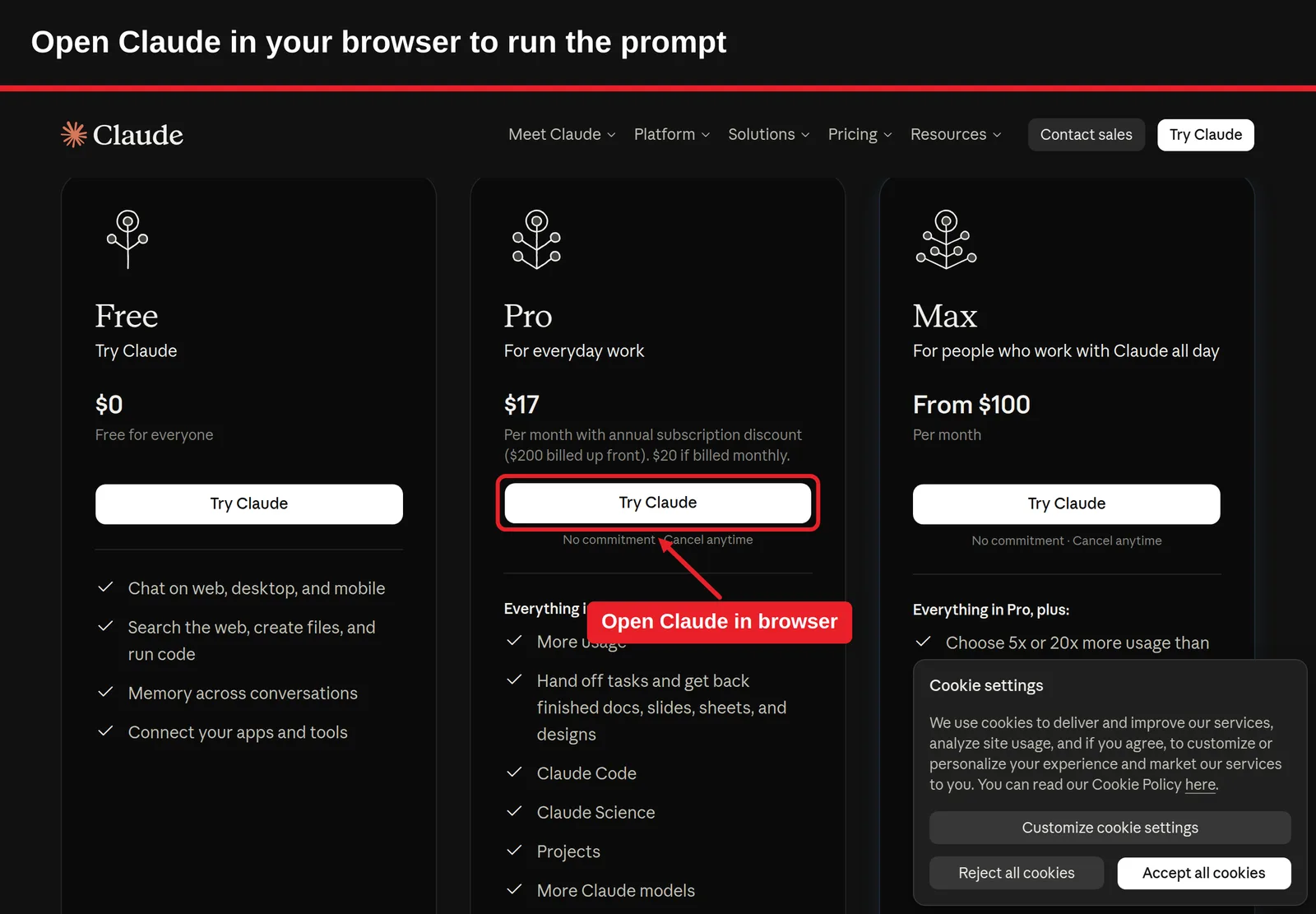Select Try Claude on the Max plan
This screenshot has height=914, width=1316.
1067,504
